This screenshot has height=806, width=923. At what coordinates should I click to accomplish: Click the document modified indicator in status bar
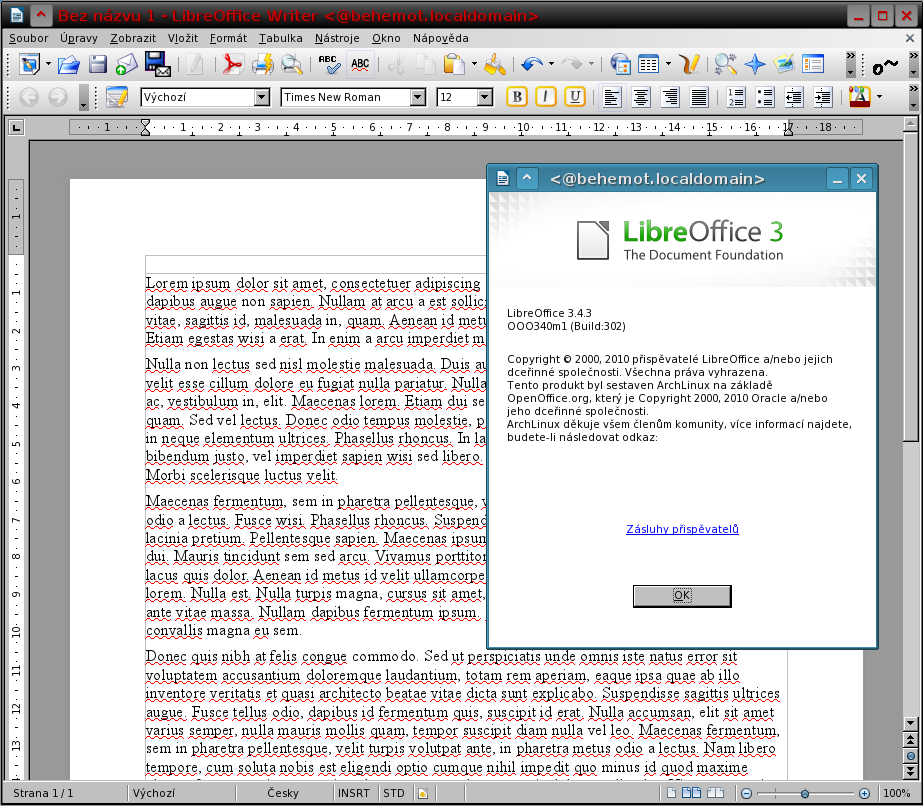click(x=423, y=793)
